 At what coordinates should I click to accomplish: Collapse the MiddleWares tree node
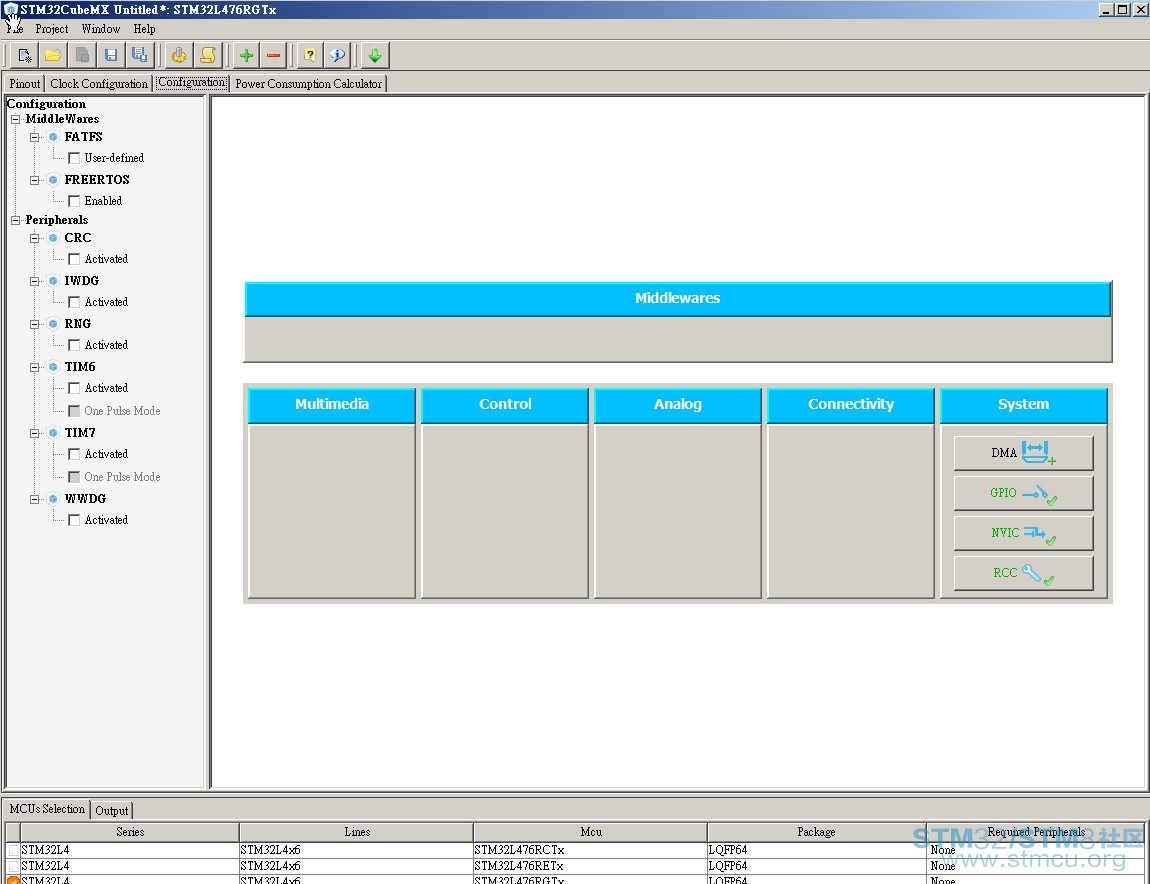tap(15, 119)
